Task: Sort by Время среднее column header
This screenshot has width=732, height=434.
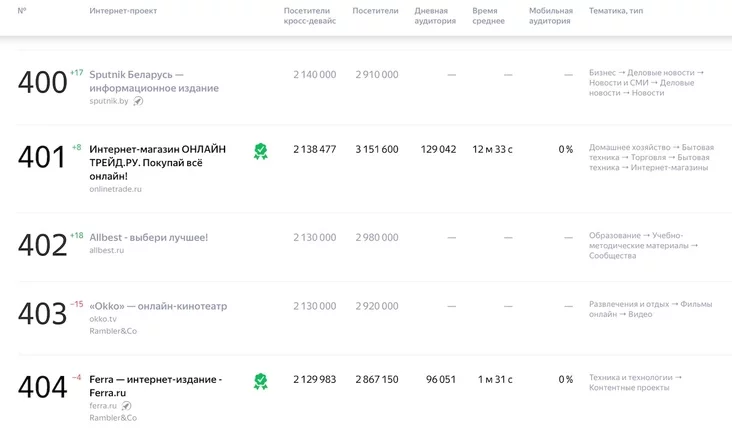Action: pyautogui.click(x=488, y=16)
